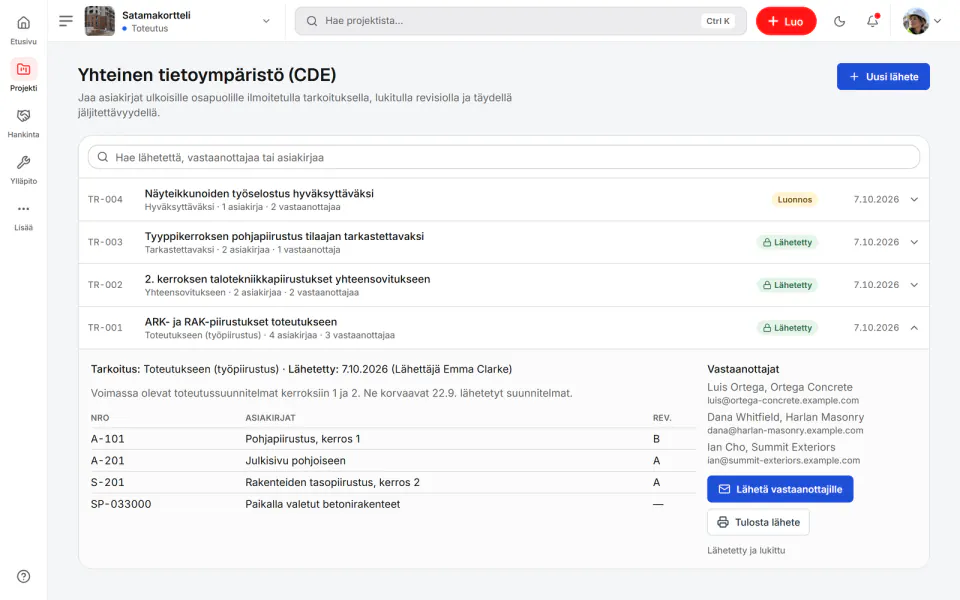Click the Luonnos status badge on TR-004
The image size is (960, 600).
(794, 200)
